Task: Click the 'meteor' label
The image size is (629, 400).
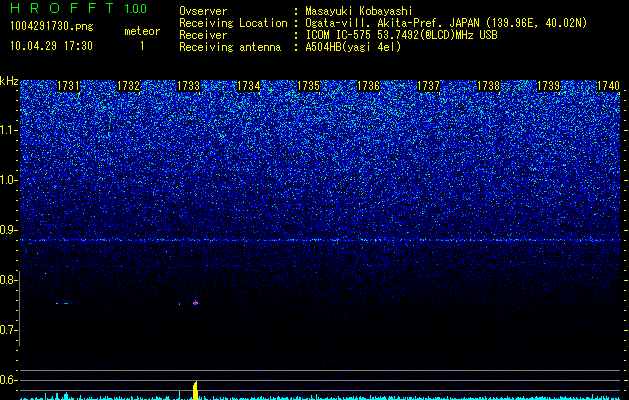Action: 142,31
